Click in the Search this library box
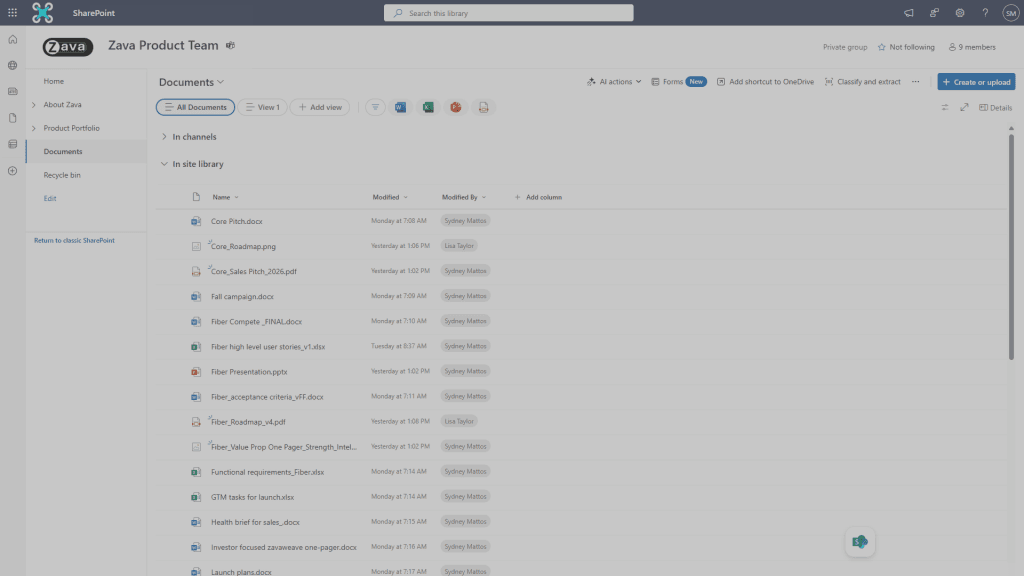The image size is (1024, 576). (x=509, y=12)
